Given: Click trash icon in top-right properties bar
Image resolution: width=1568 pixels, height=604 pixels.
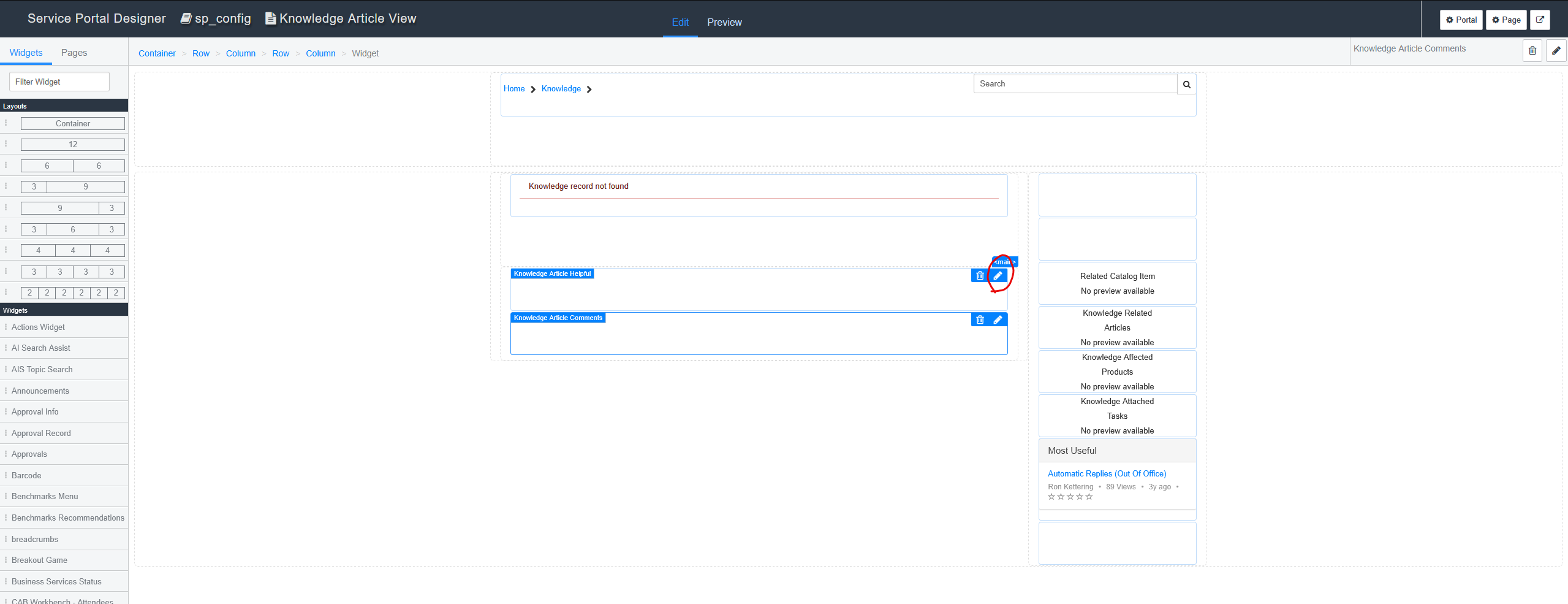Looking at the screenshot, I should pos(1532,51).
